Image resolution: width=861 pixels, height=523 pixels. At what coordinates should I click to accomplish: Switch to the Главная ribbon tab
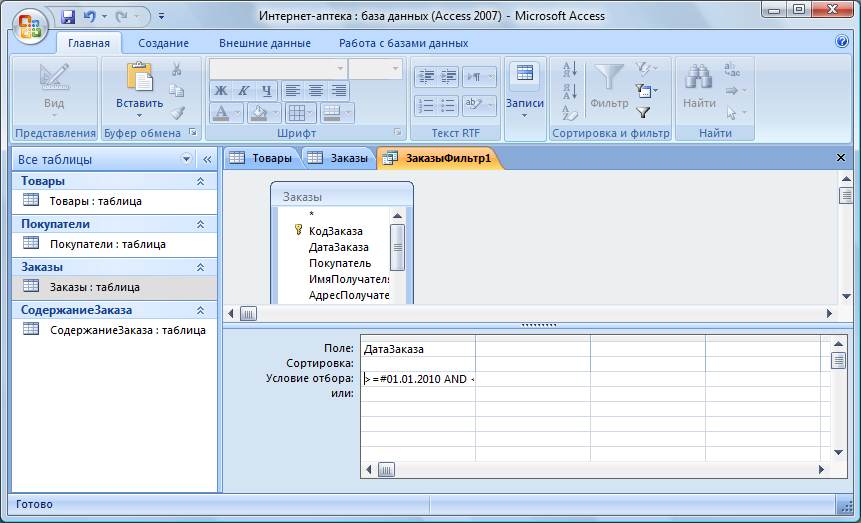coord(88,43)
